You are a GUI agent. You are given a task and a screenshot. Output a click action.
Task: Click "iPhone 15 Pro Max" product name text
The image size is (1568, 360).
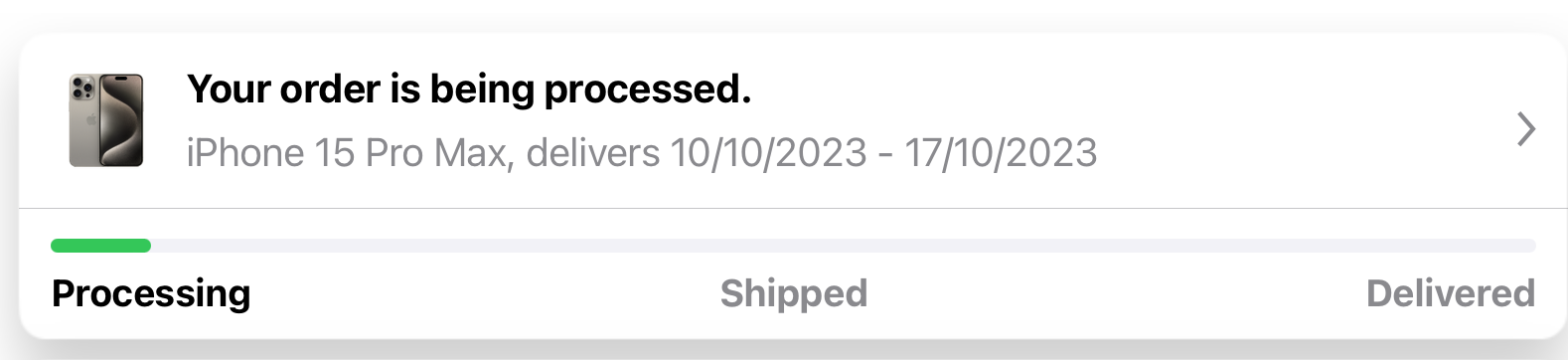[350, 153]
